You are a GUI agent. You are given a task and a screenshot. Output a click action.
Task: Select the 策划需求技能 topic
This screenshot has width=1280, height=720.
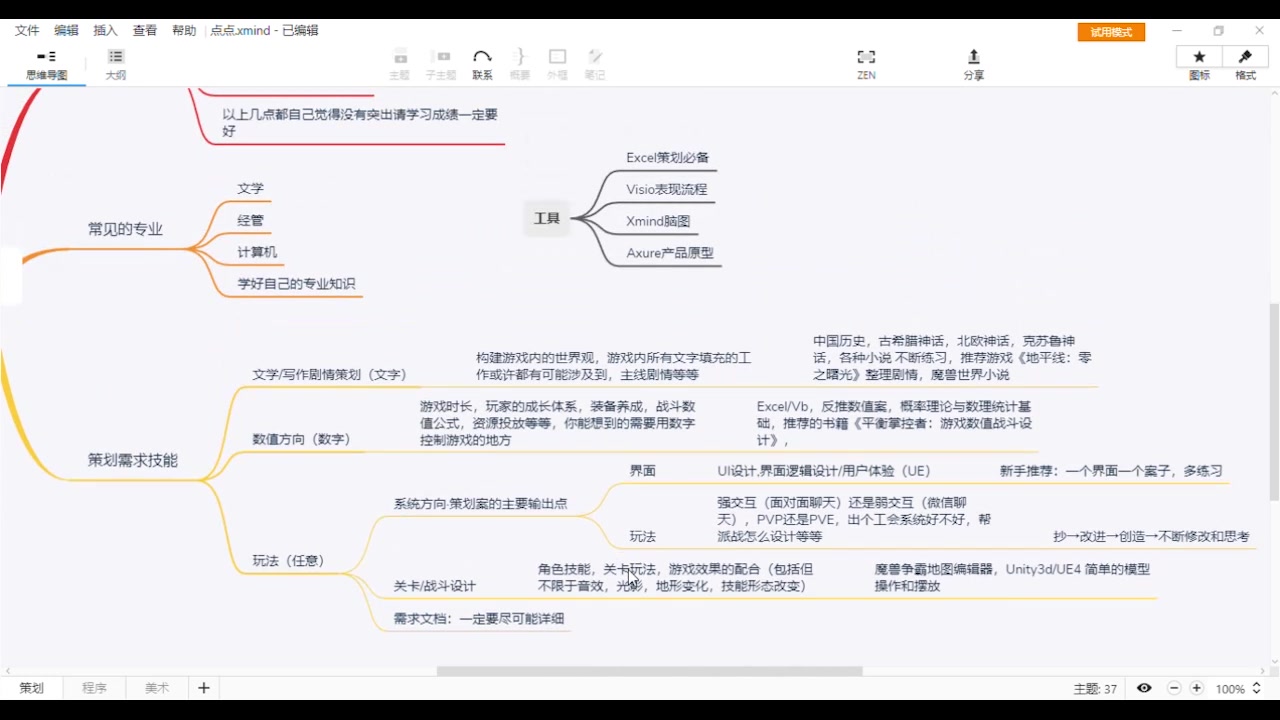tap(132, 460)
